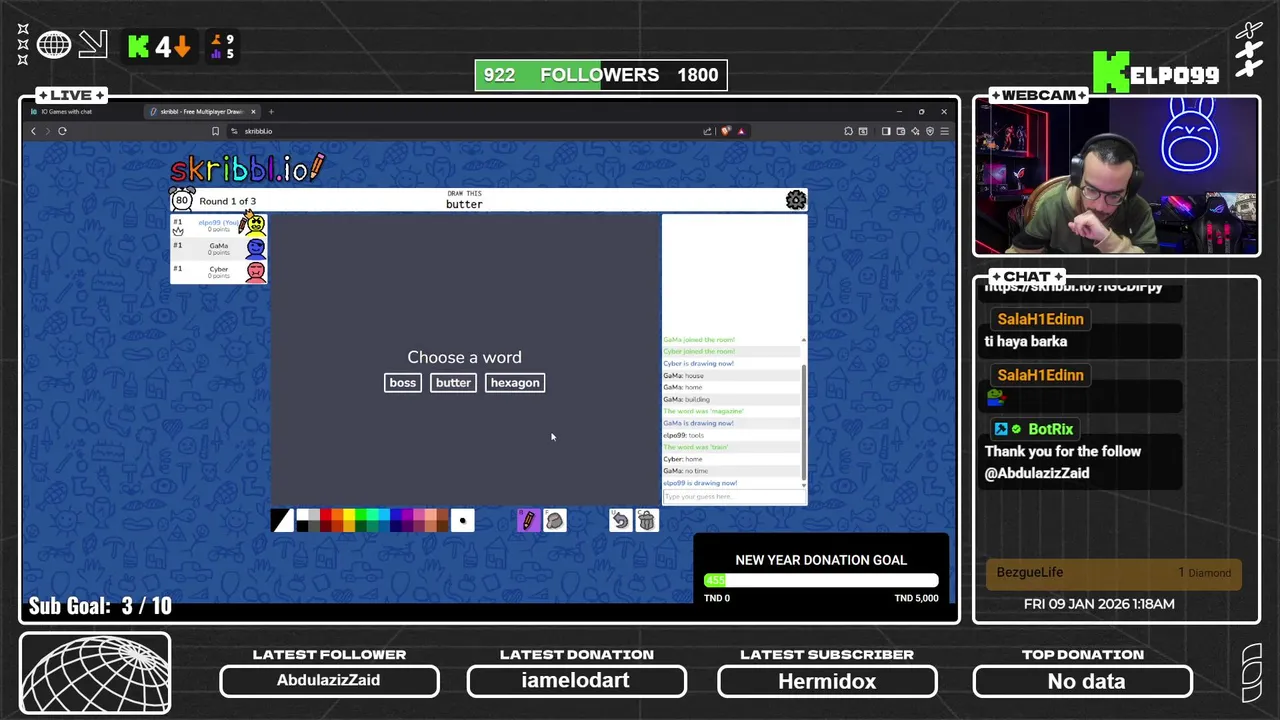Image resolution: width=1280 pixels, height=720 pixels.
Task: Click the round timer clock icon
Action: 182,199
